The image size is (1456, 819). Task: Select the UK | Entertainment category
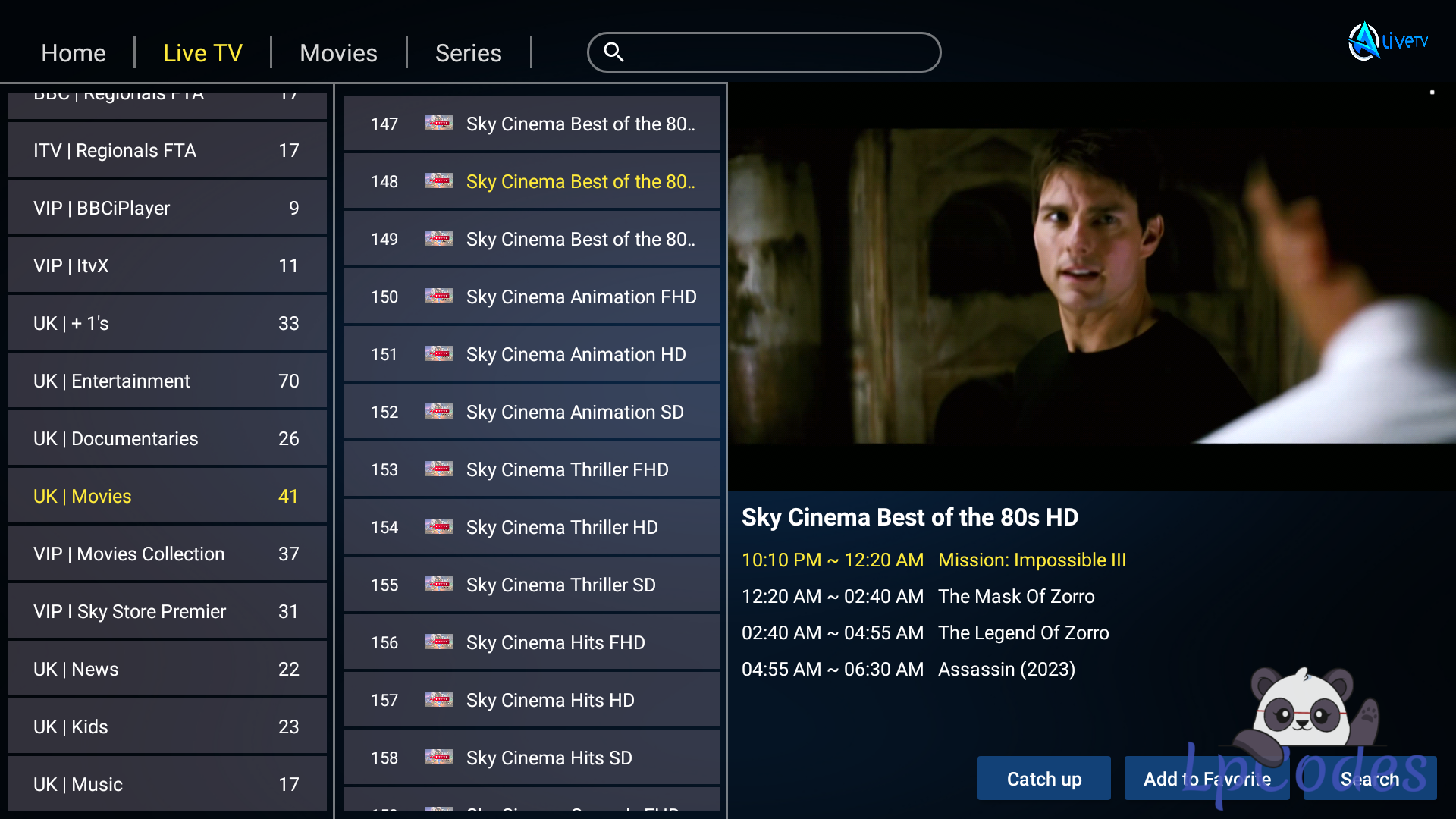coord(167,381)
